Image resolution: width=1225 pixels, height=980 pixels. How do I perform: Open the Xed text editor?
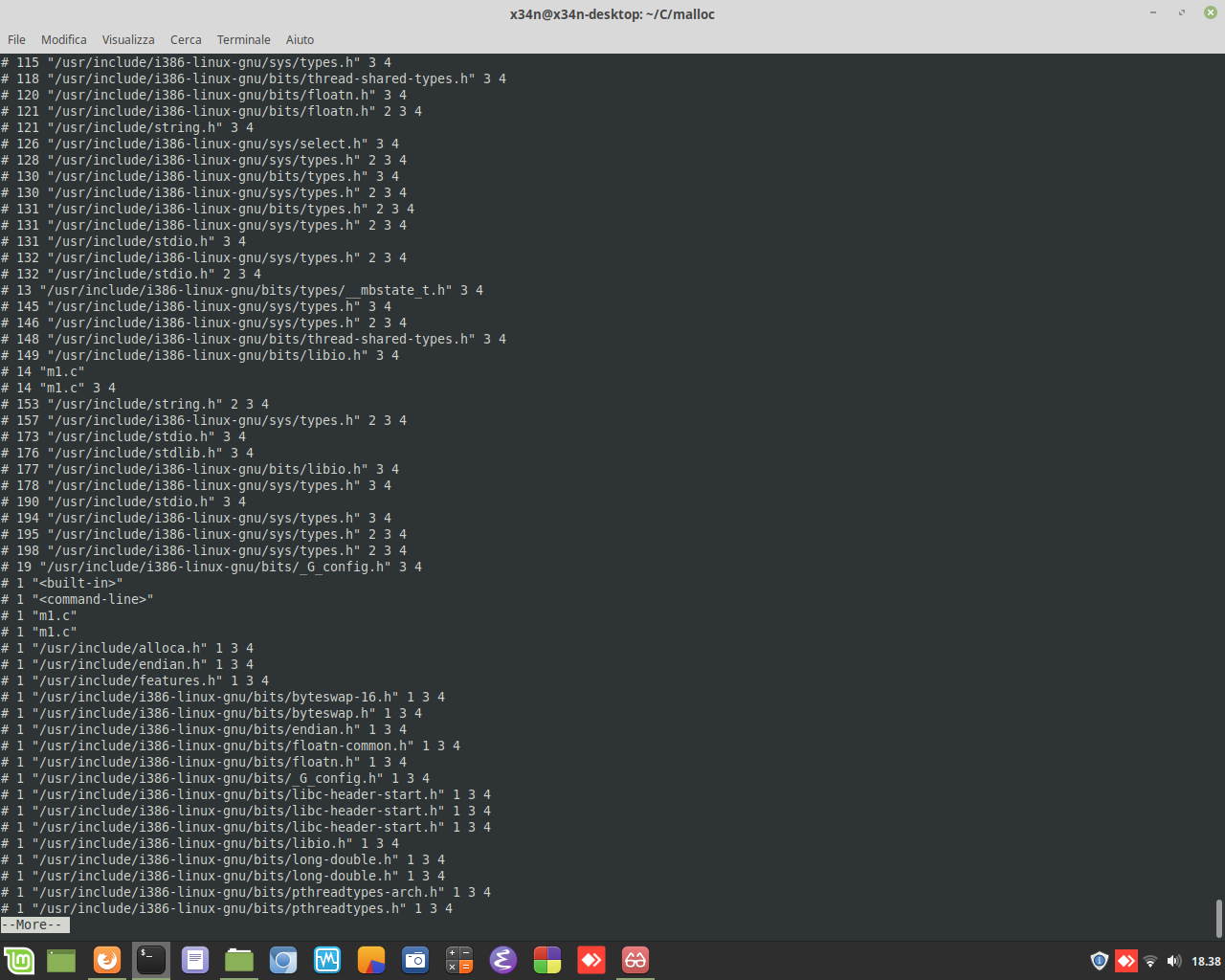195,960
